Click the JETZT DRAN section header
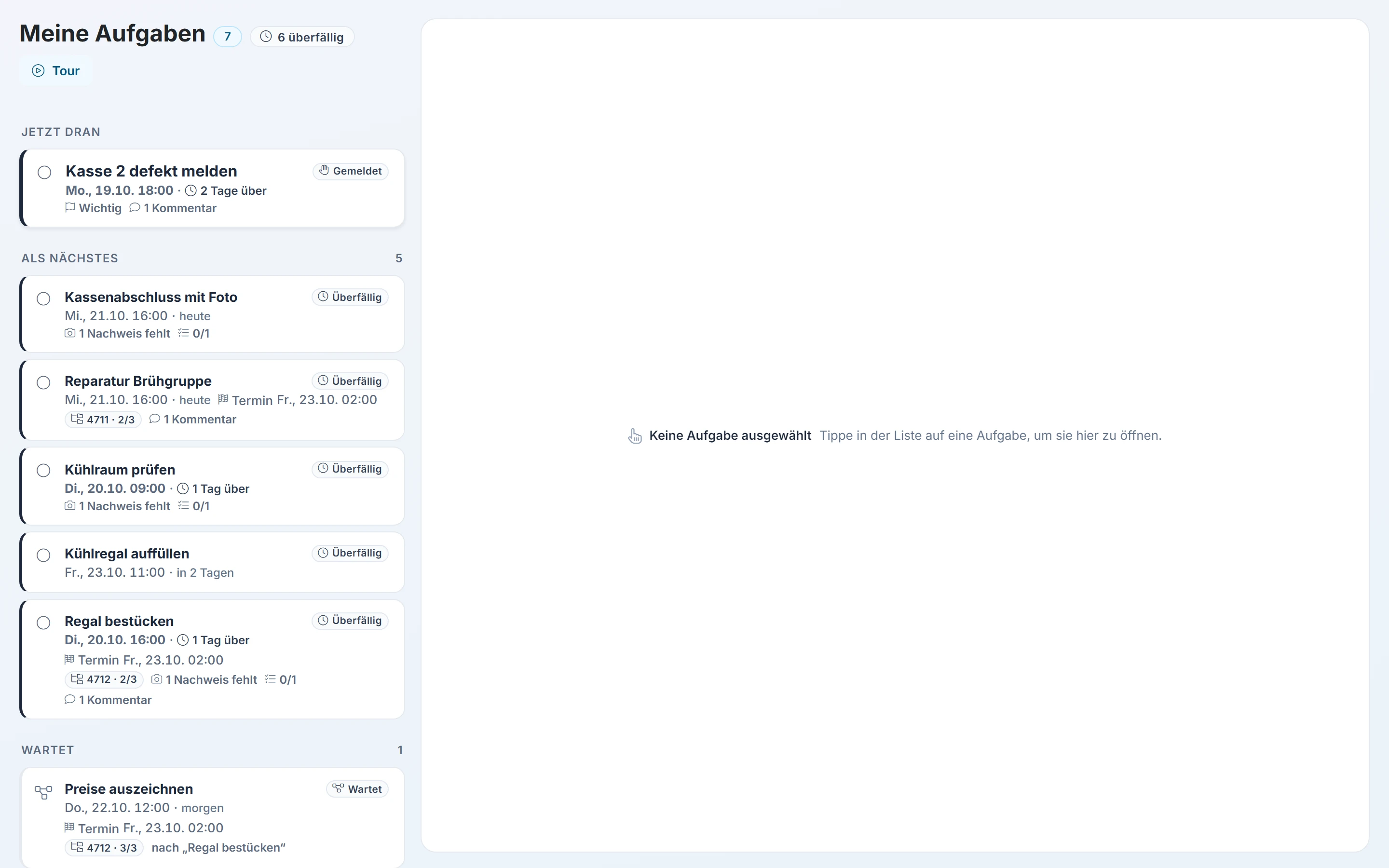1389x868 pixels. click(x=61, y=132)
